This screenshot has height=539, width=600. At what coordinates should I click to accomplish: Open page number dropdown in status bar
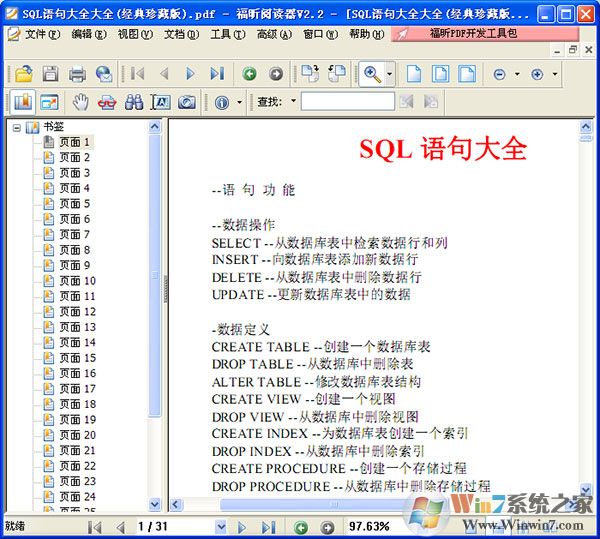221,526
